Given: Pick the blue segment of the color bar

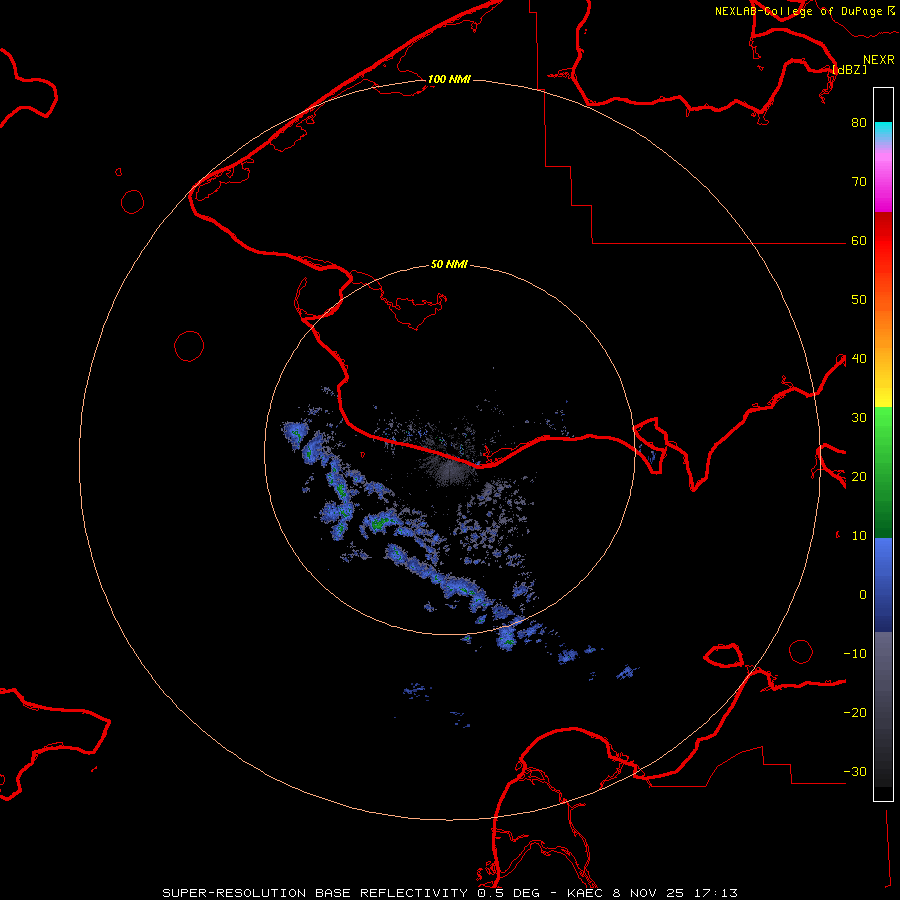Looking at the screenshot, I should [x=883, y=585].
